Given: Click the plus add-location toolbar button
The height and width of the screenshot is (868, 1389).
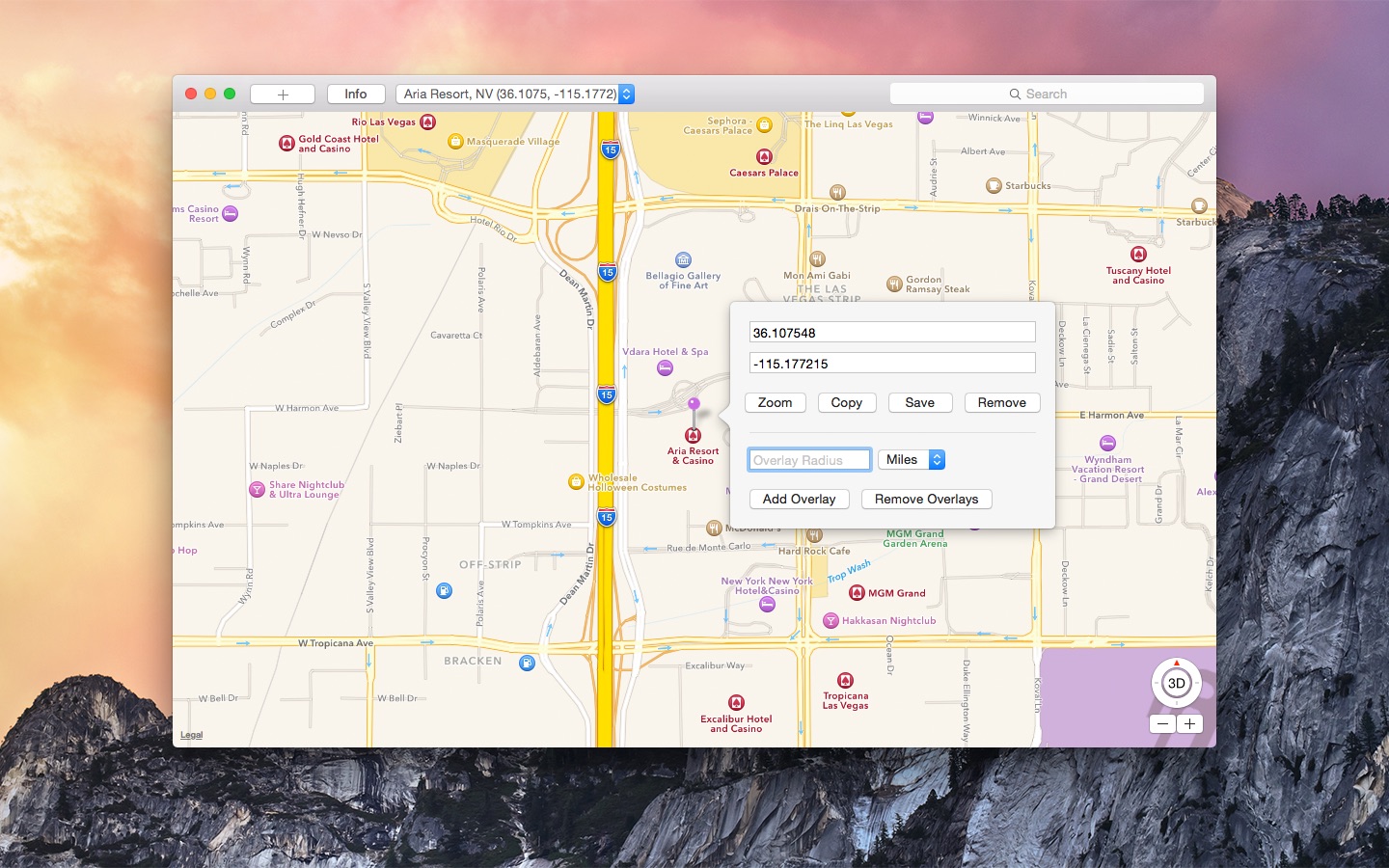Looking at the screenshot, I should click(x=283, y=94).
